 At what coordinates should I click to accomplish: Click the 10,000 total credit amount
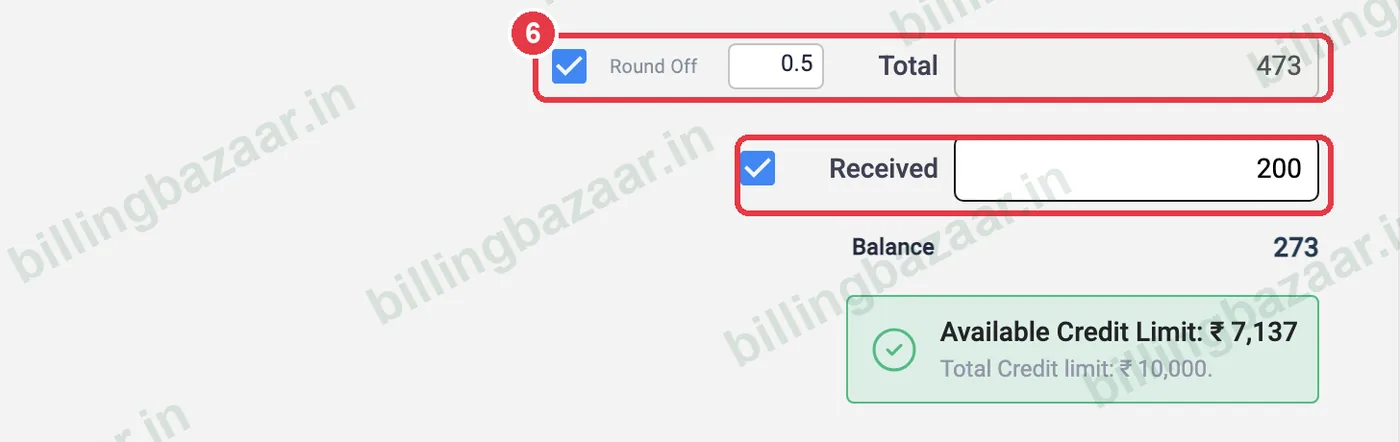tap(1175, 369)
